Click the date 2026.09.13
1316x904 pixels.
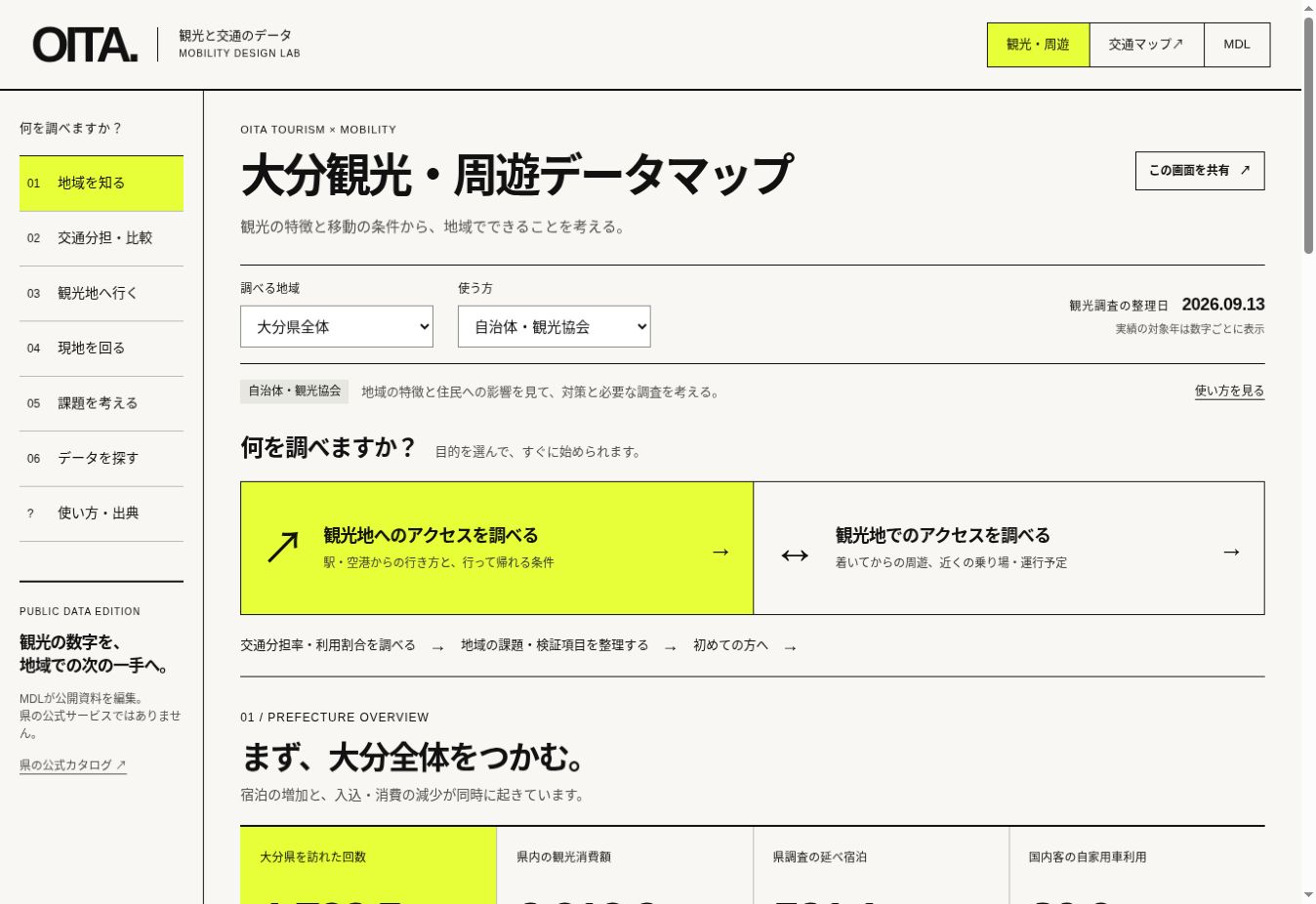[1223, 305]
